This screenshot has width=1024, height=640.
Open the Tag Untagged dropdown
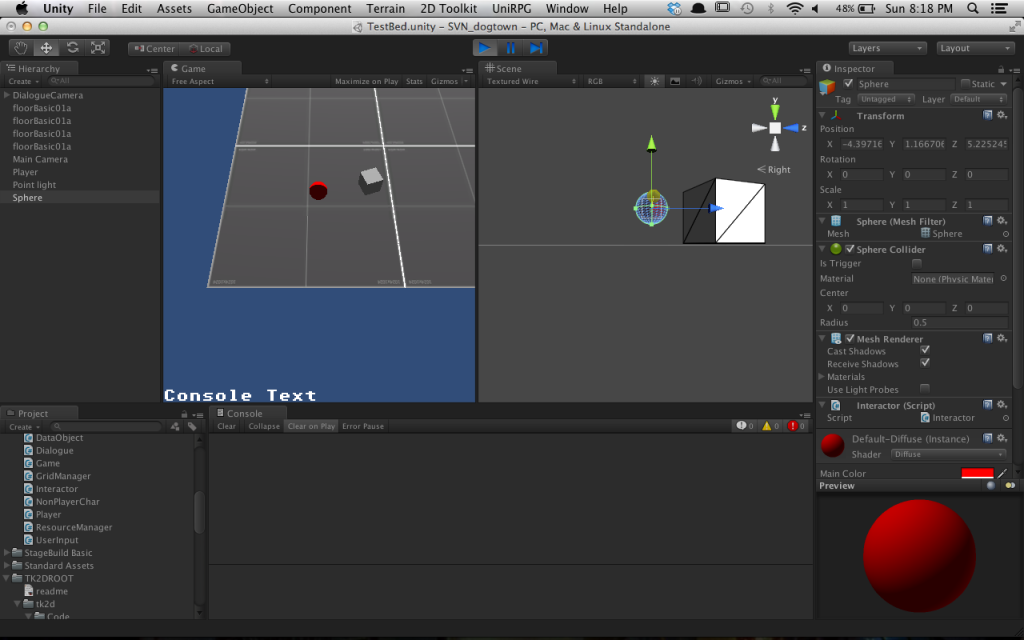click(886, 99)
